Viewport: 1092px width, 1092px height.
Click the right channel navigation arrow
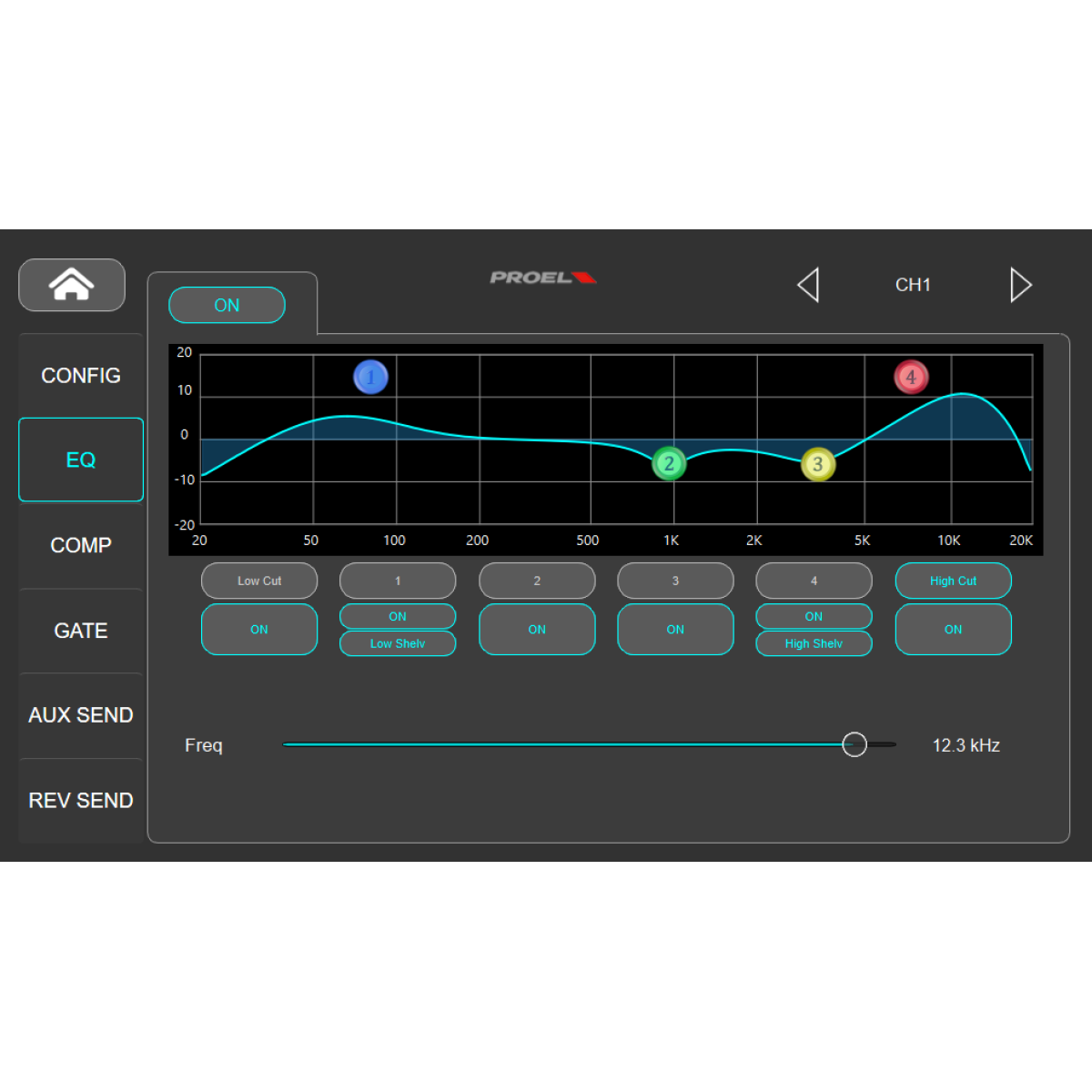click(1021, 285)
